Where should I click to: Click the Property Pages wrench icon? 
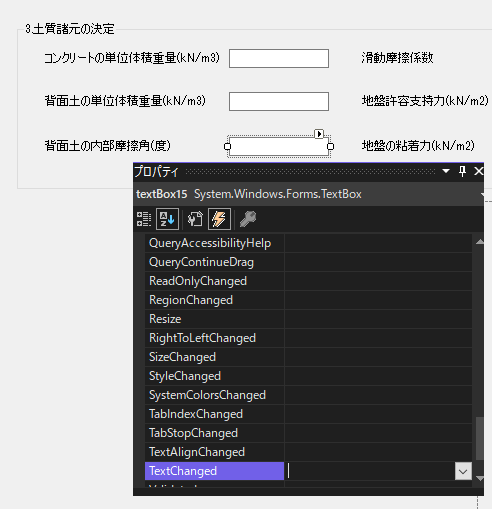pyautogui.click(x=248, y=219)
